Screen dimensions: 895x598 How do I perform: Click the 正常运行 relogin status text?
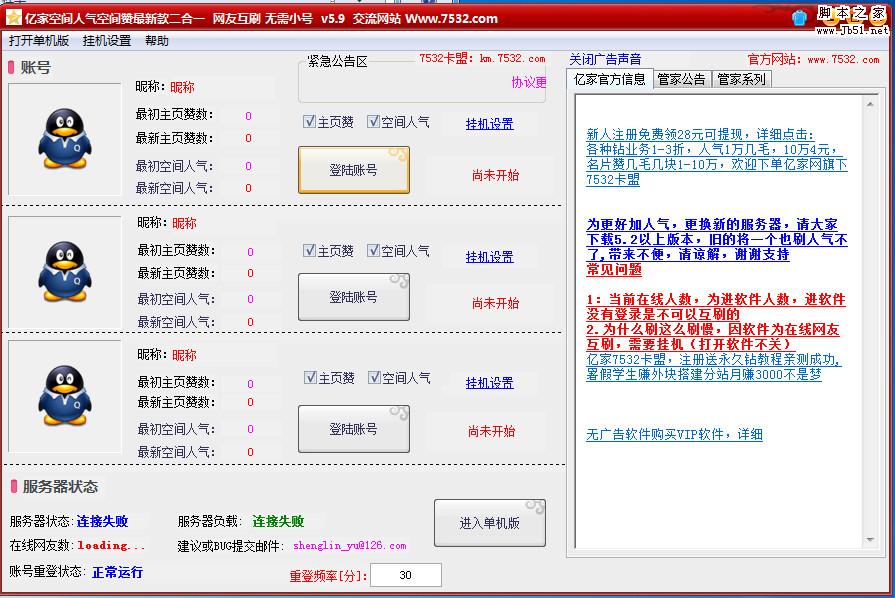coord(118,572)
